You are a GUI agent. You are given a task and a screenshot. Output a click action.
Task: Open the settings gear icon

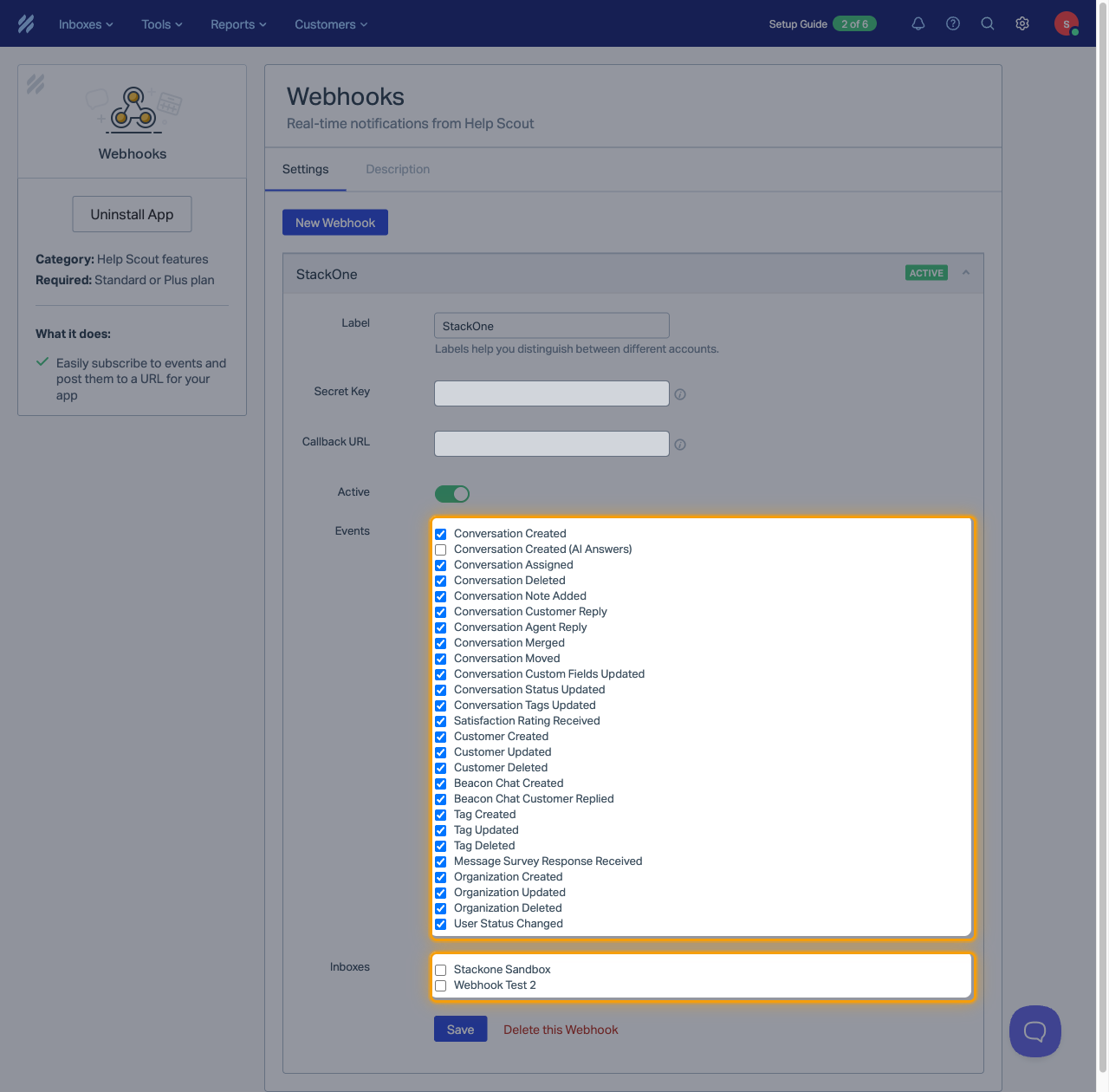click(x=1022, y=24)
